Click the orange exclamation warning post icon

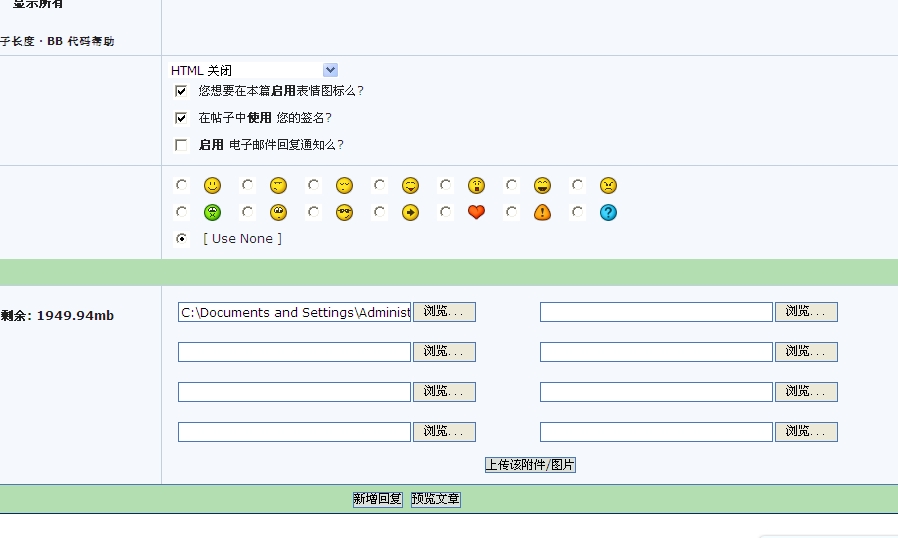[542, 212]
